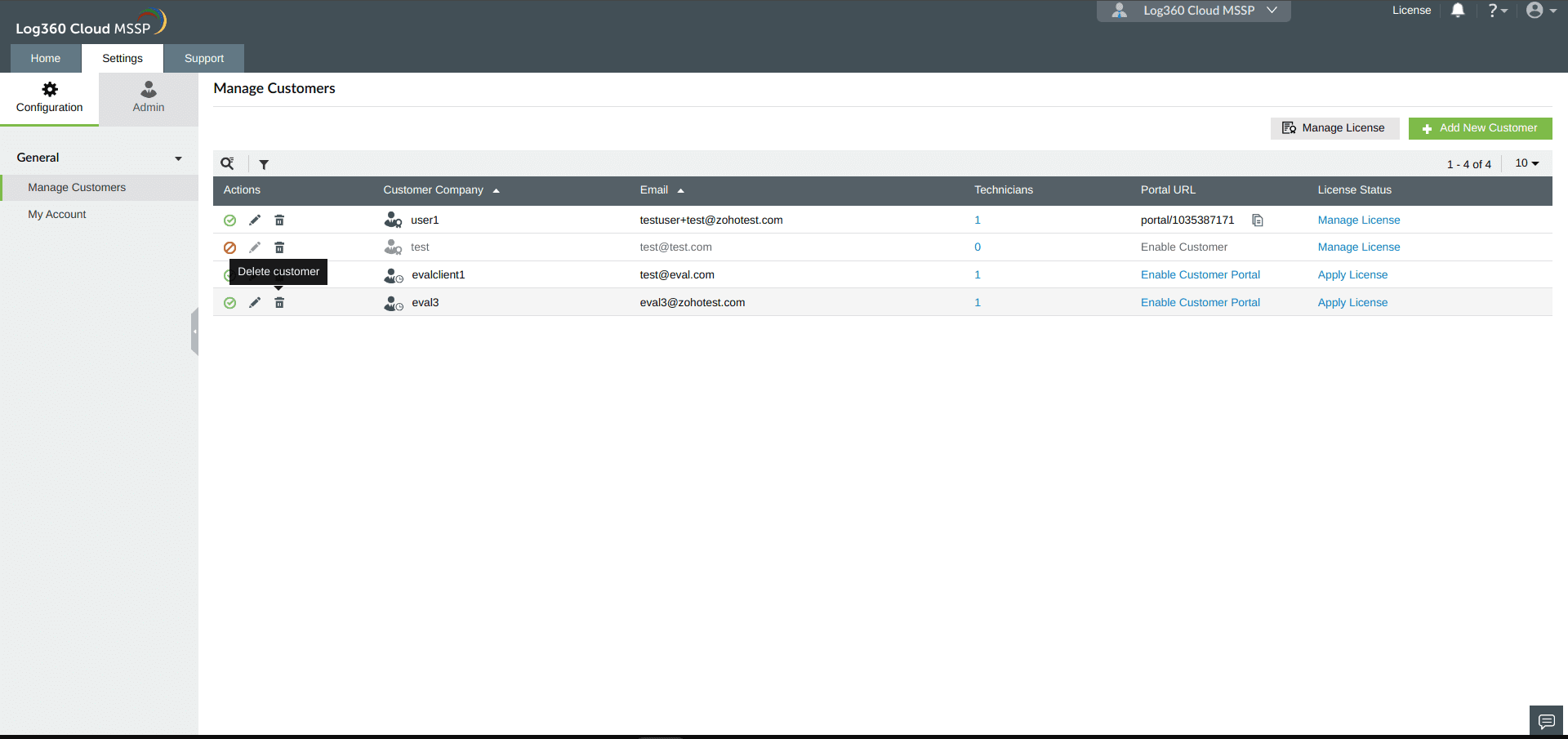Click the Manage License button
Image resolution: width=1568 pixels, height=739 pixels.
pyautogui.click(x=1334, y=128)
